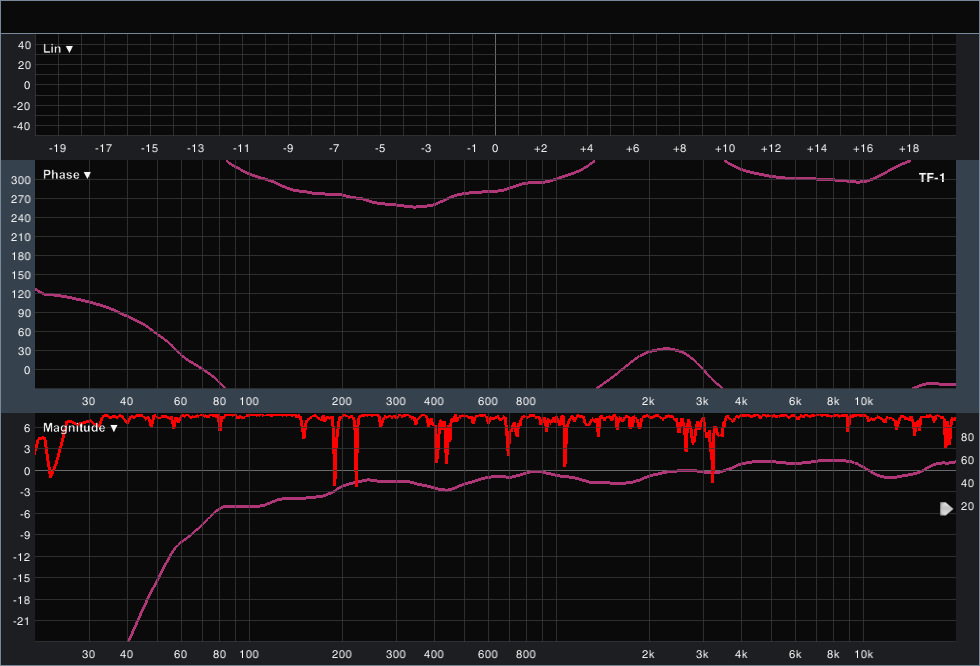Click the +18 label on time axis
This screenshot has height=666, width=980.
909,149
